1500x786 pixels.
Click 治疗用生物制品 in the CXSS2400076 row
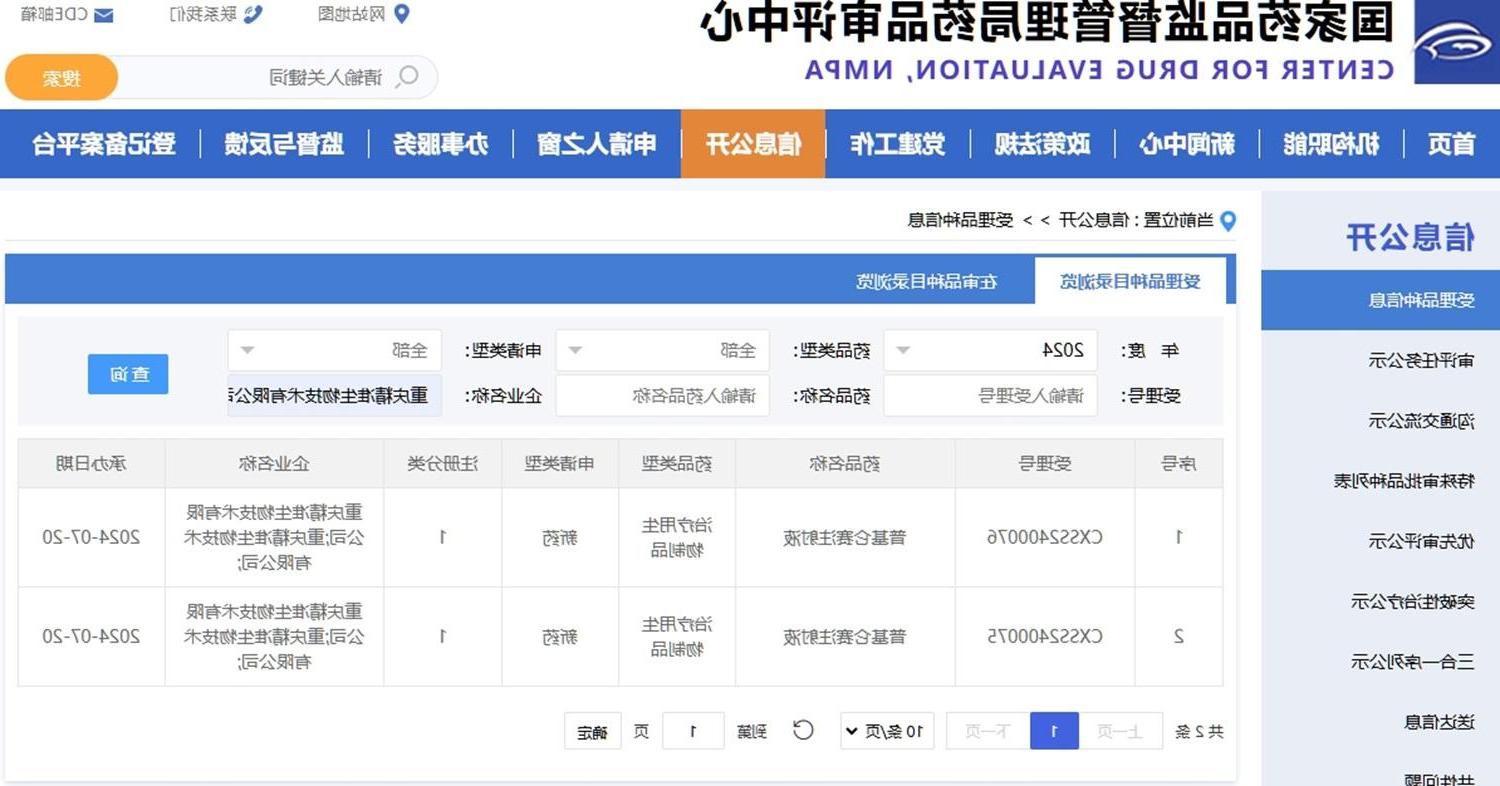tap(677, 537)
